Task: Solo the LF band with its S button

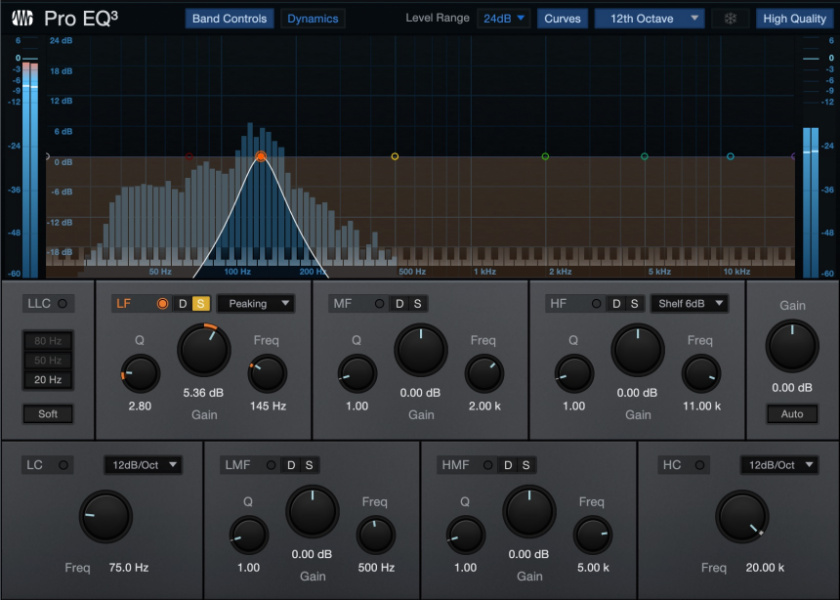Action: pyautogui.click(x=200, y=303)
